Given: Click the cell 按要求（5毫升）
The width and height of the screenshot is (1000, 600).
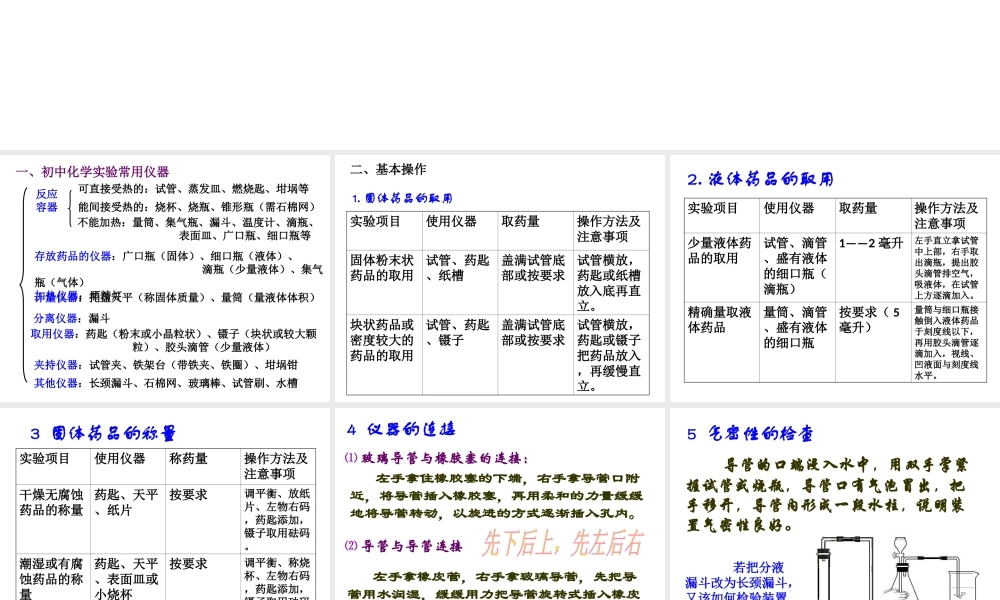Looking at the screenshot, I should [x=872, y=342].
